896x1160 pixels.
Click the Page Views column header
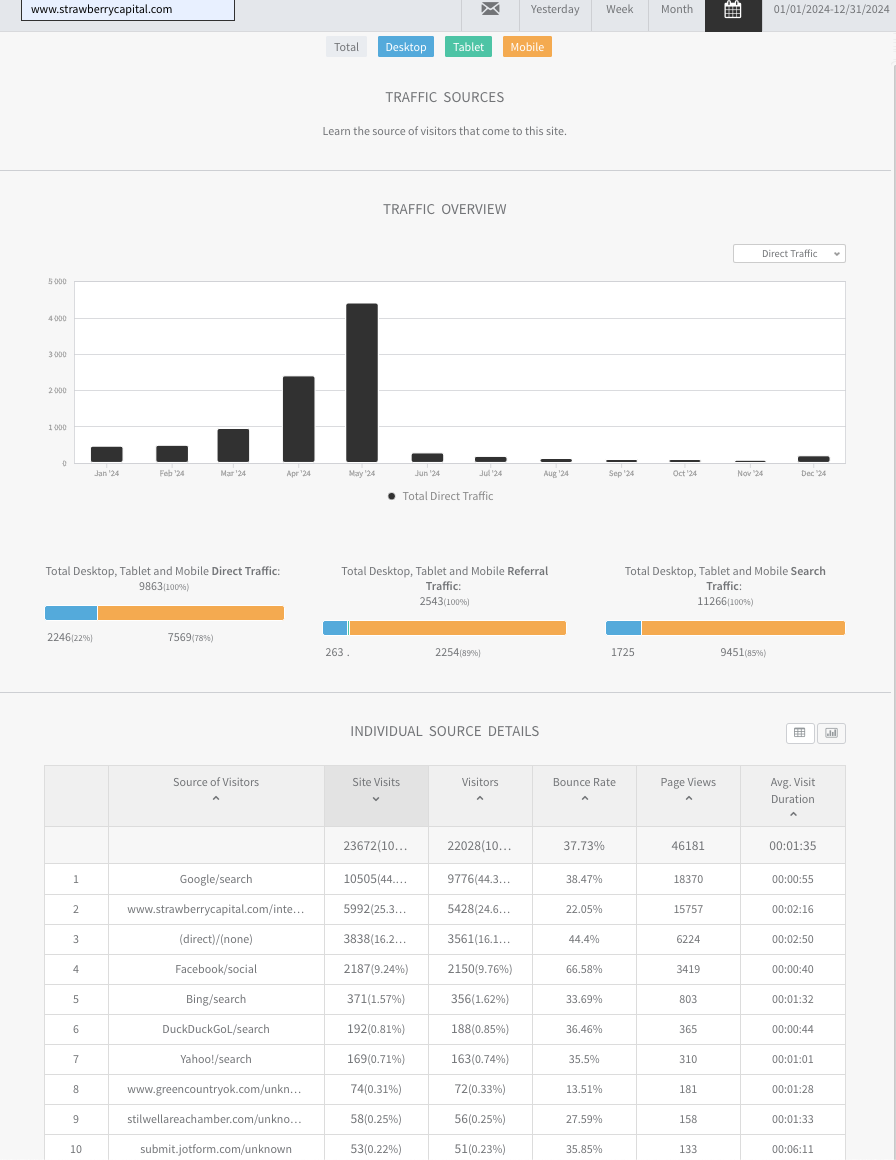688,796
